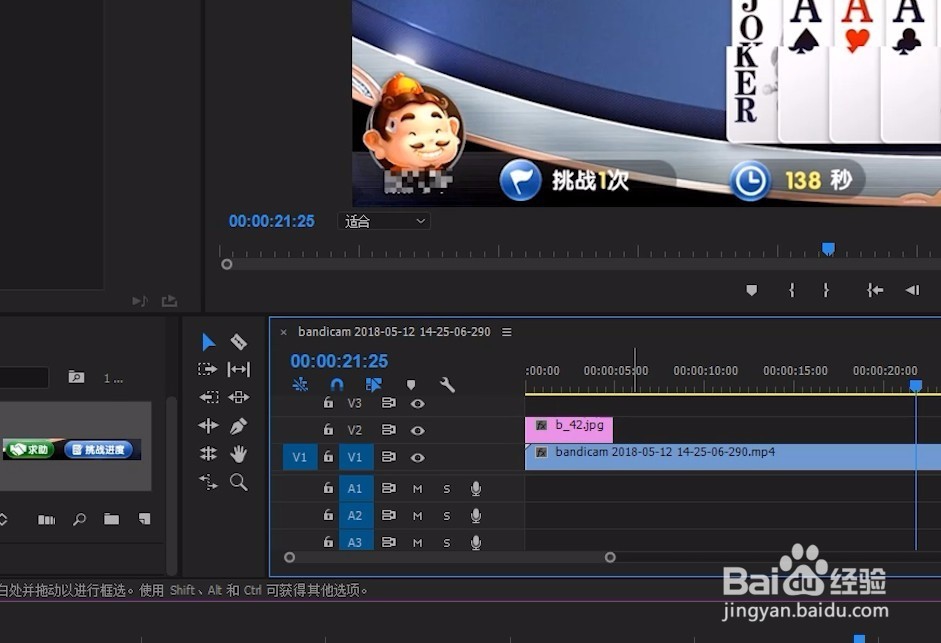
Task: Mark In point in Program Monitor
Action: pos(792,291)
